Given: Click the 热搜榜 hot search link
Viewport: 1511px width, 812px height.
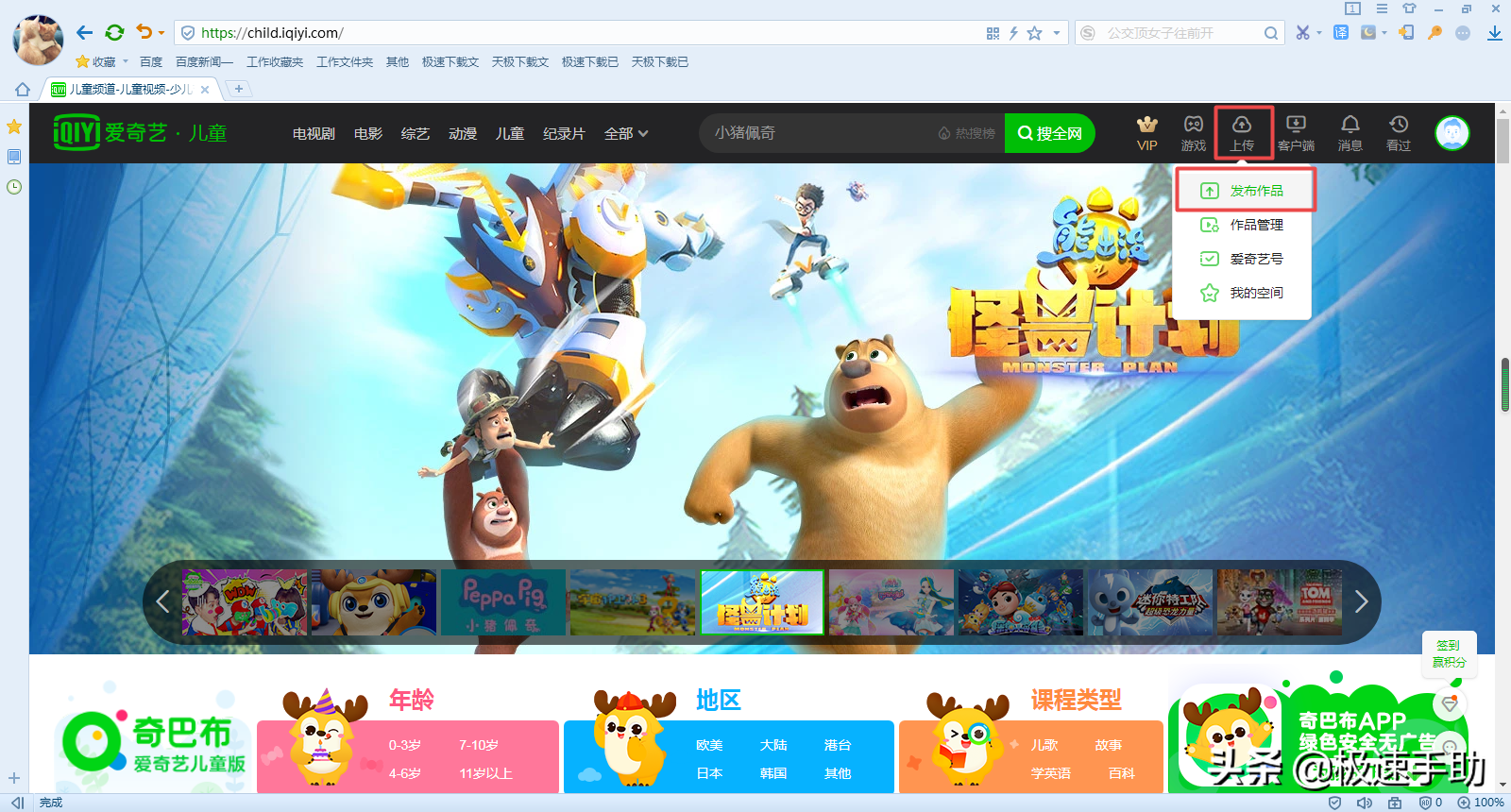Looking at the screenshot, I should click(x=966, y=133).
